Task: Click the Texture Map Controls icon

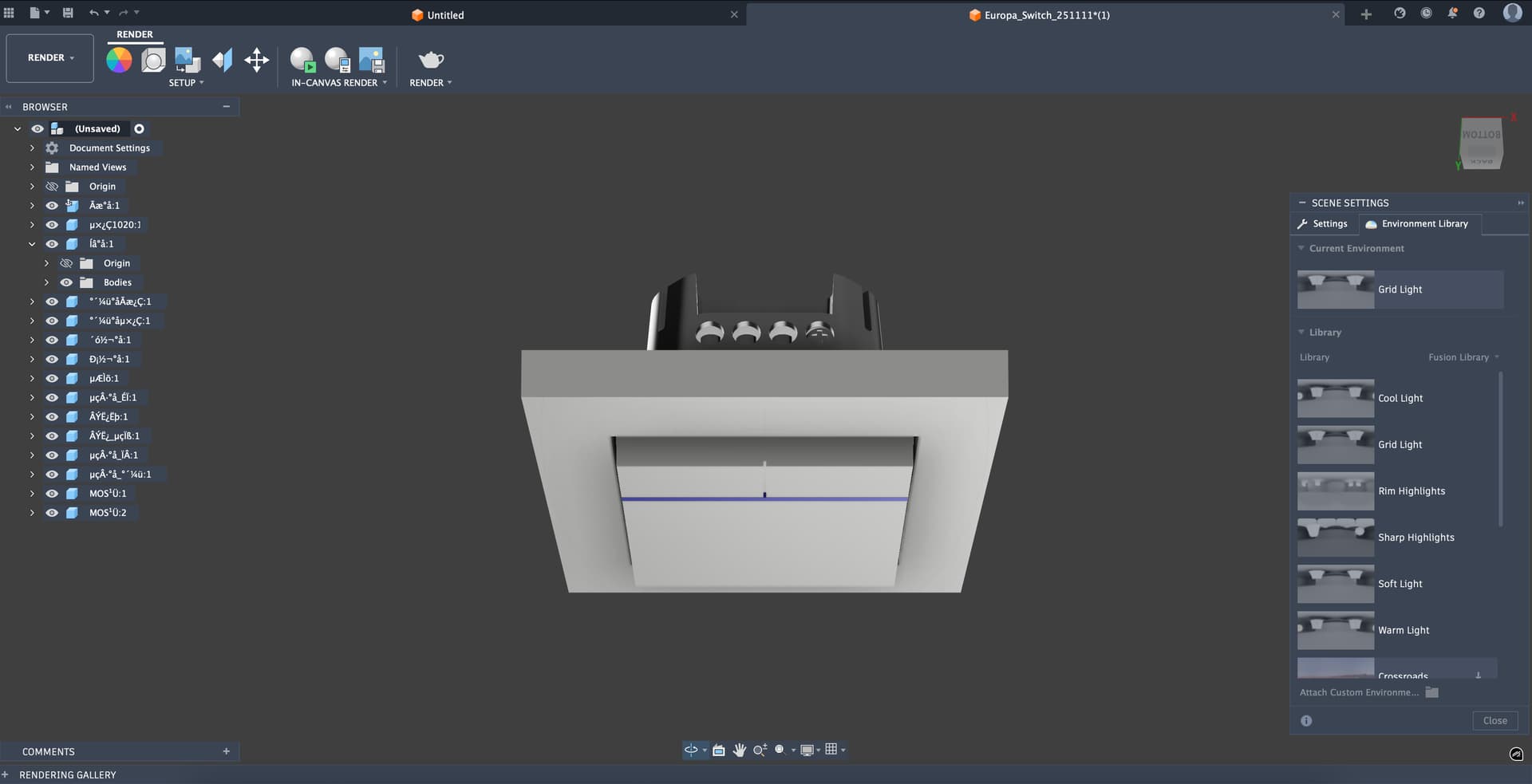Action: click(x=223, y=60)
